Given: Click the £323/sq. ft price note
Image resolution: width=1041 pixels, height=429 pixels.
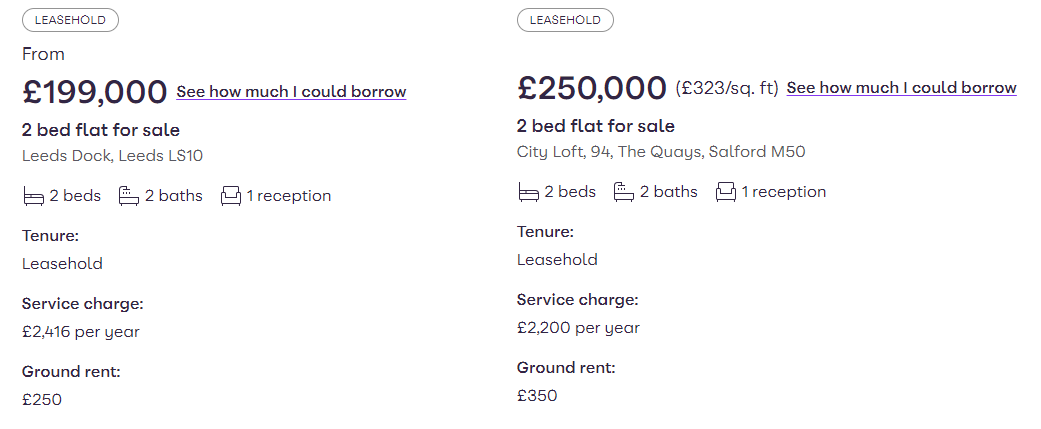Looking at the screenshot, I should 727,88.
